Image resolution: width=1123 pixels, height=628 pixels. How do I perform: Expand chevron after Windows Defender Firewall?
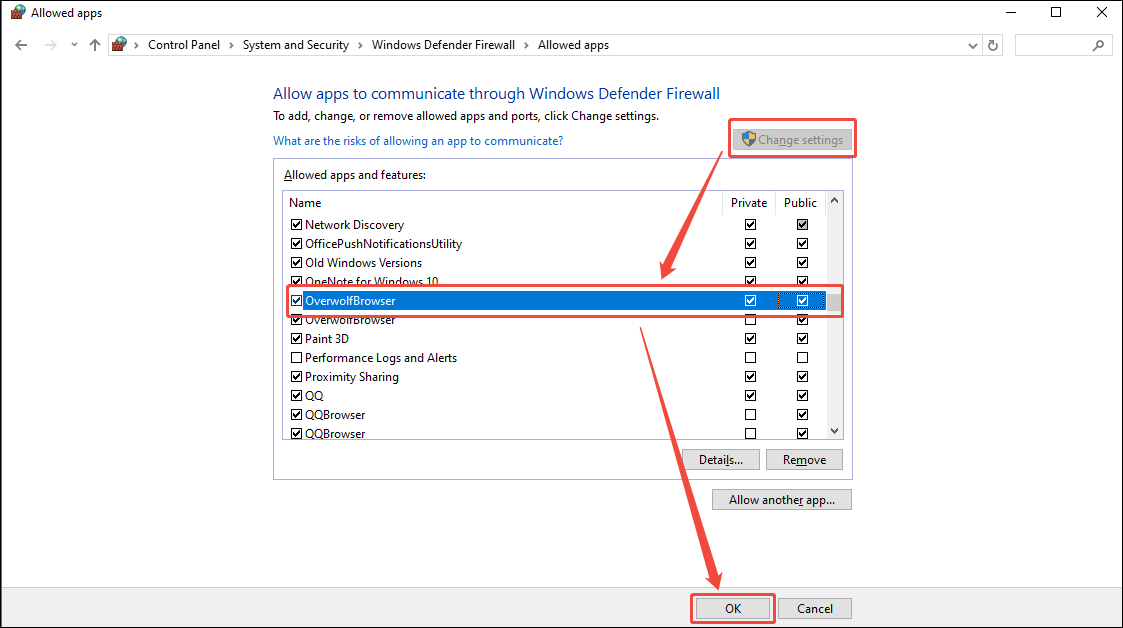[526, 45]
